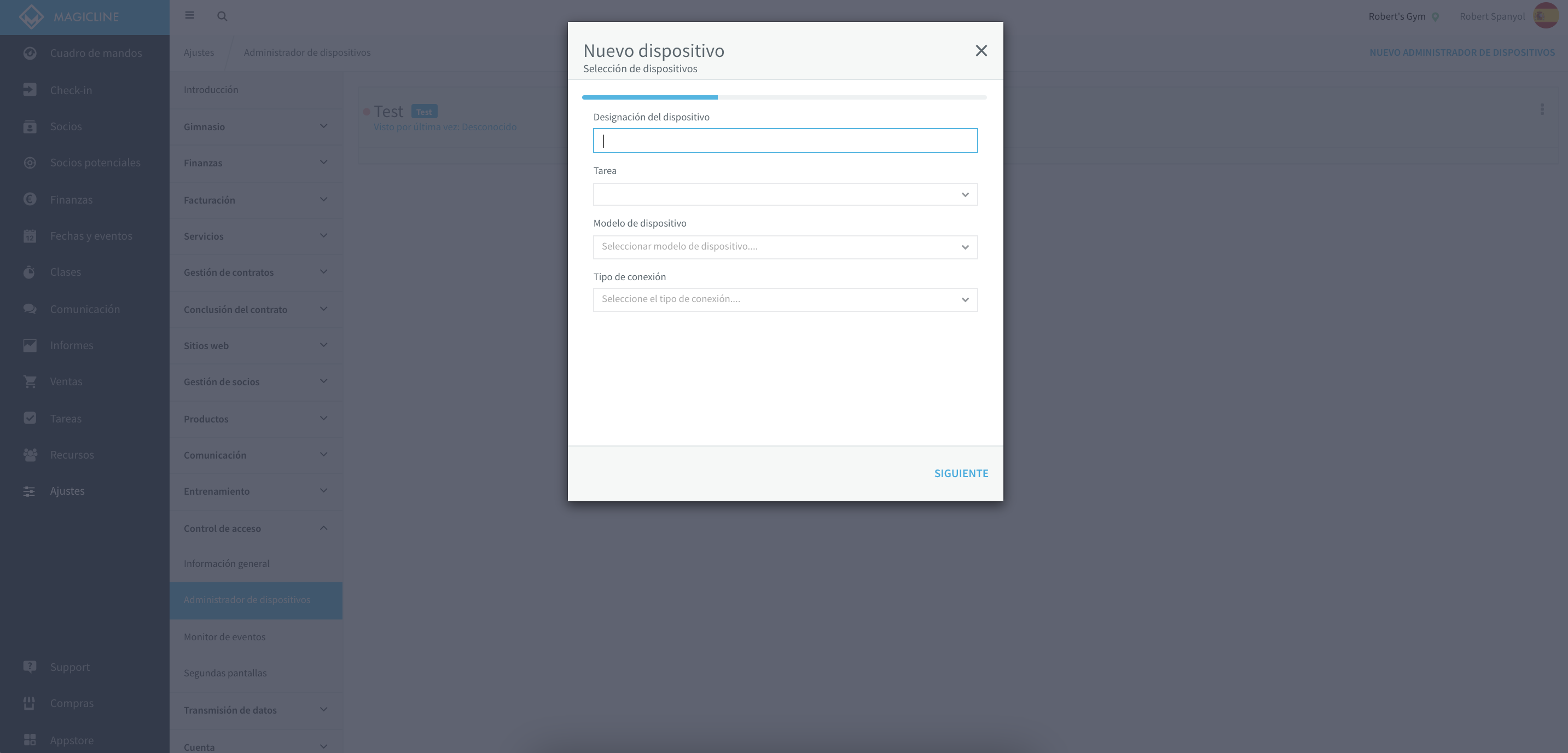
Task: Open the Tipo de conexión dropdown
Action: click(x=785, y=299)
